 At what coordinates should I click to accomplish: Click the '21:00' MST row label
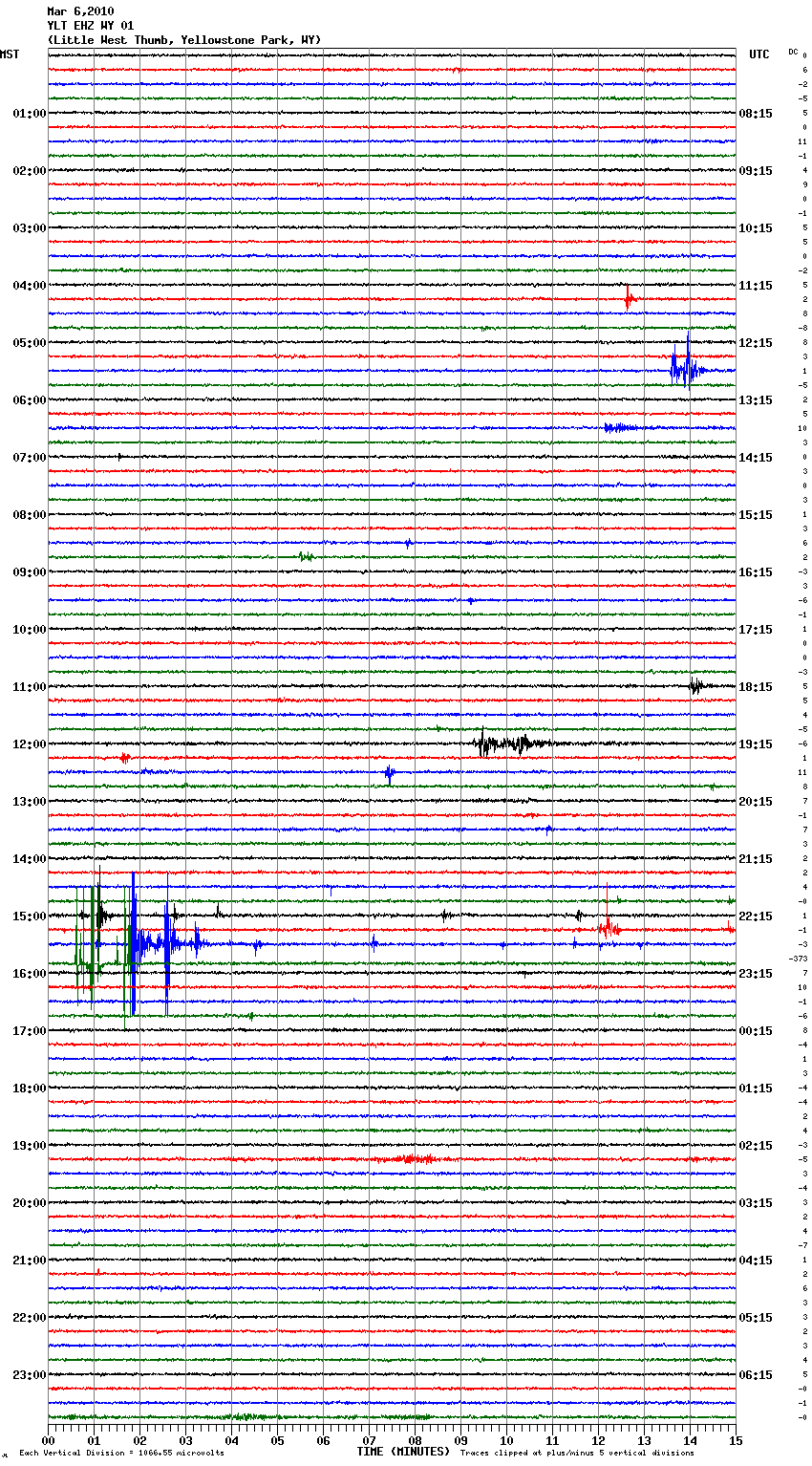(30, 1261)
